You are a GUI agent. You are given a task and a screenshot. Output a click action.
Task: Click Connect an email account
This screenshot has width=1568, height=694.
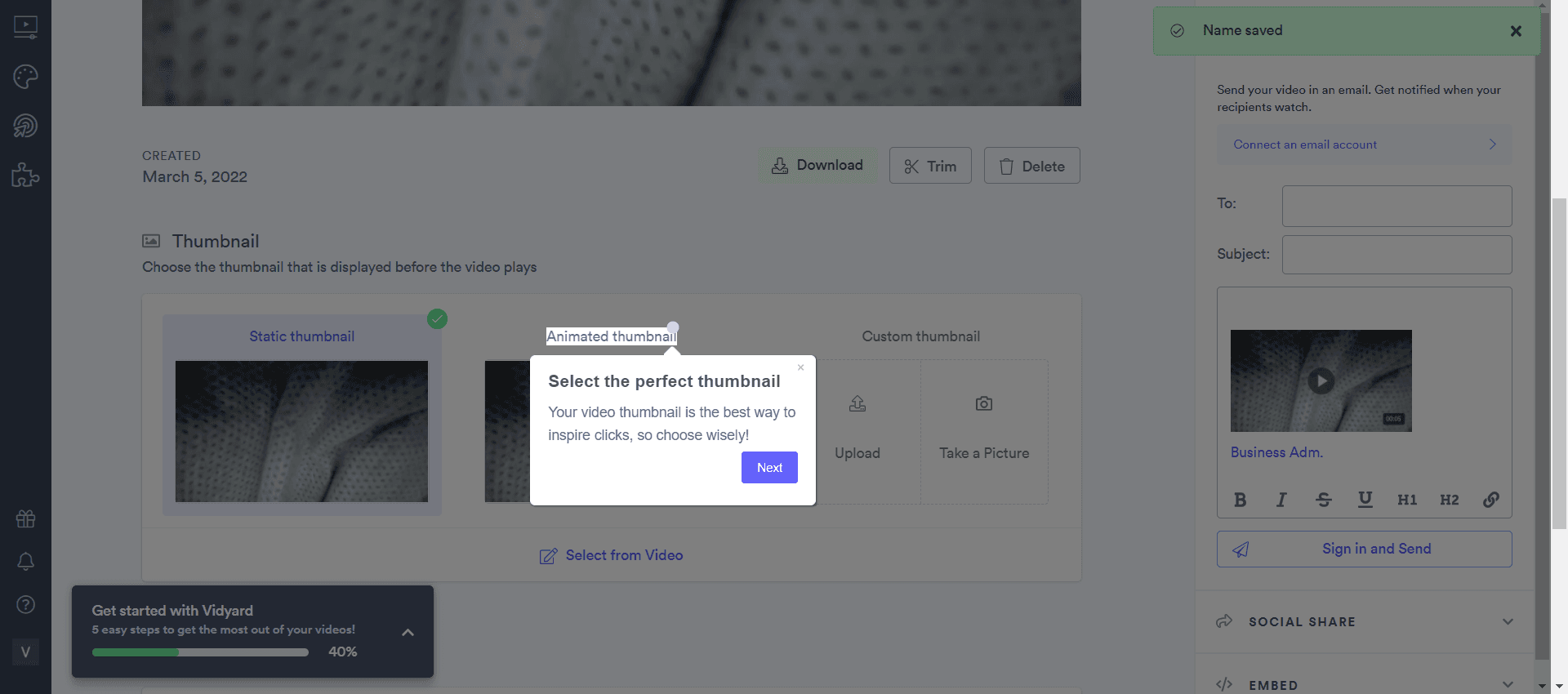point(1364,145)
